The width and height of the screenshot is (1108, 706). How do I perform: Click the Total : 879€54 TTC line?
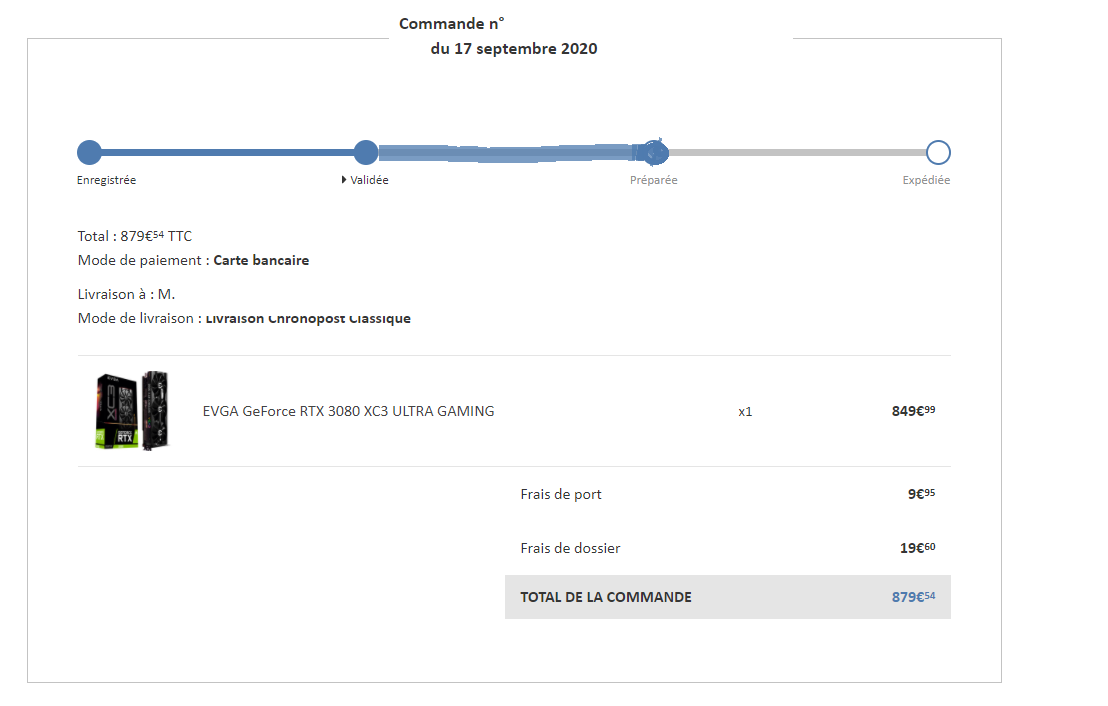click(x=134, y=236)
